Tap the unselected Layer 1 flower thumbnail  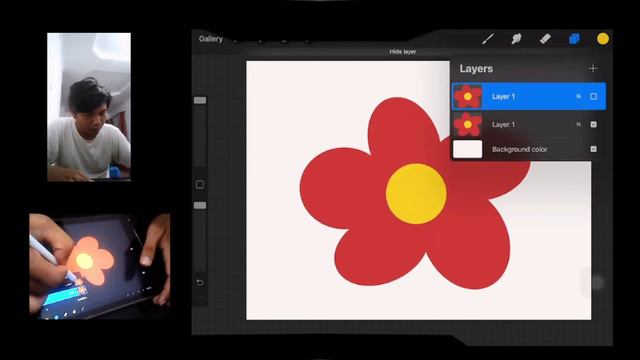pyautogui.click(x=468, y=124)
